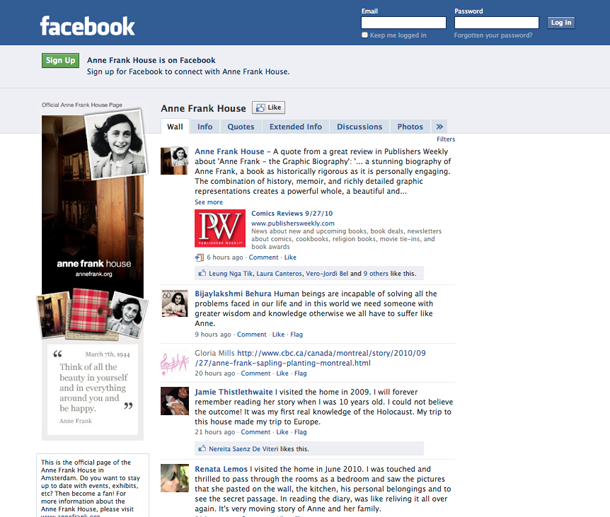Open Bijayalakshmi Behura's profile picture
This screenshot has width=610, height=517.
tap(176, 305)
